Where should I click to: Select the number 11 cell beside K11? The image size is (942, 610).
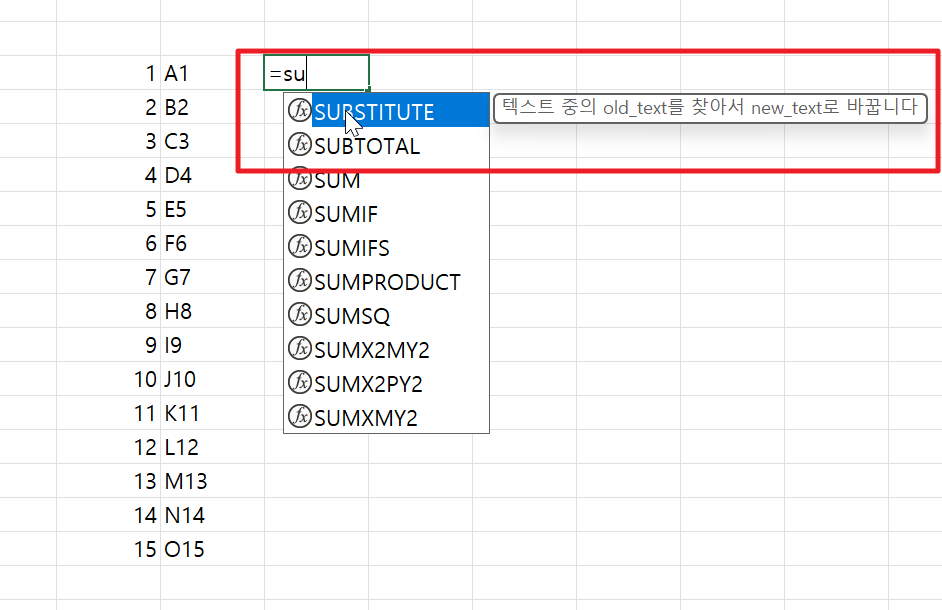click(109, 412)
